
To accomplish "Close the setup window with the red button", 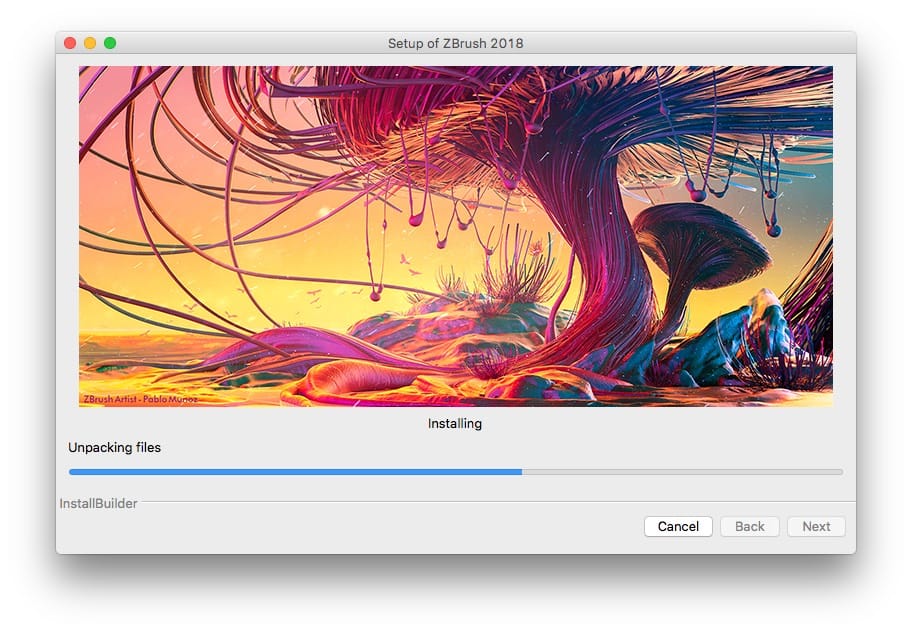I will tap(70, 43).
